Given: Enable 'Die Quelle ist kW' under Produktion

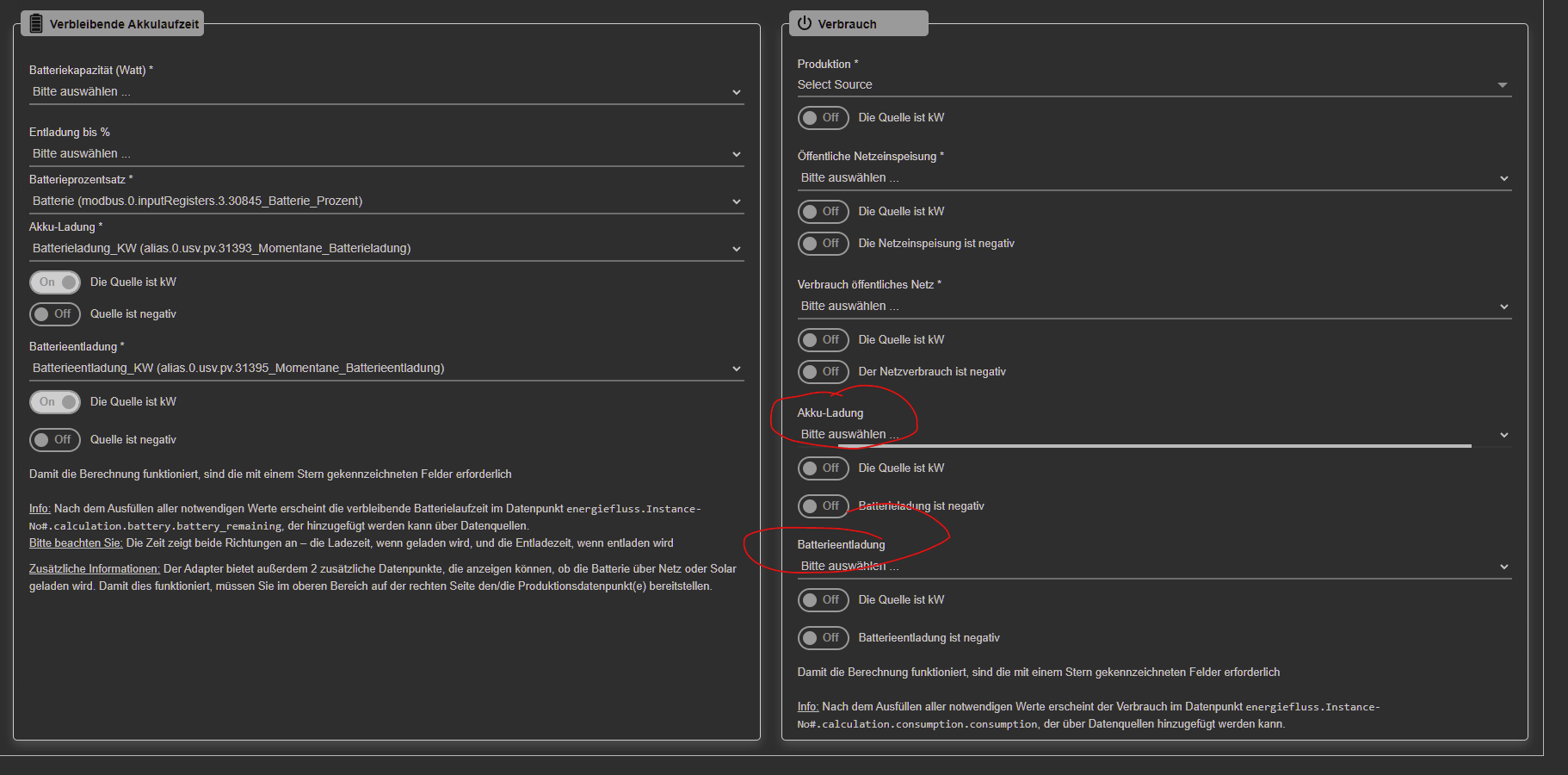Looking at the screenshot, I should [x=824, y=118].
